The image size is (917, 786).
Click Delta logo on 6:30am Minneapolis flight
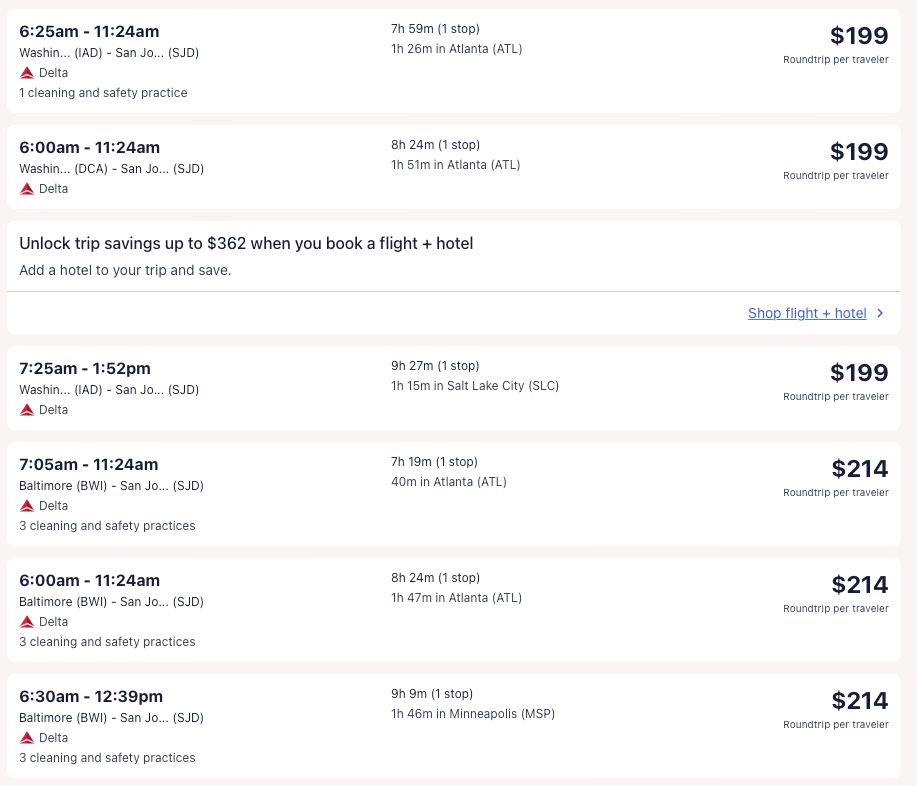(27, 738)
